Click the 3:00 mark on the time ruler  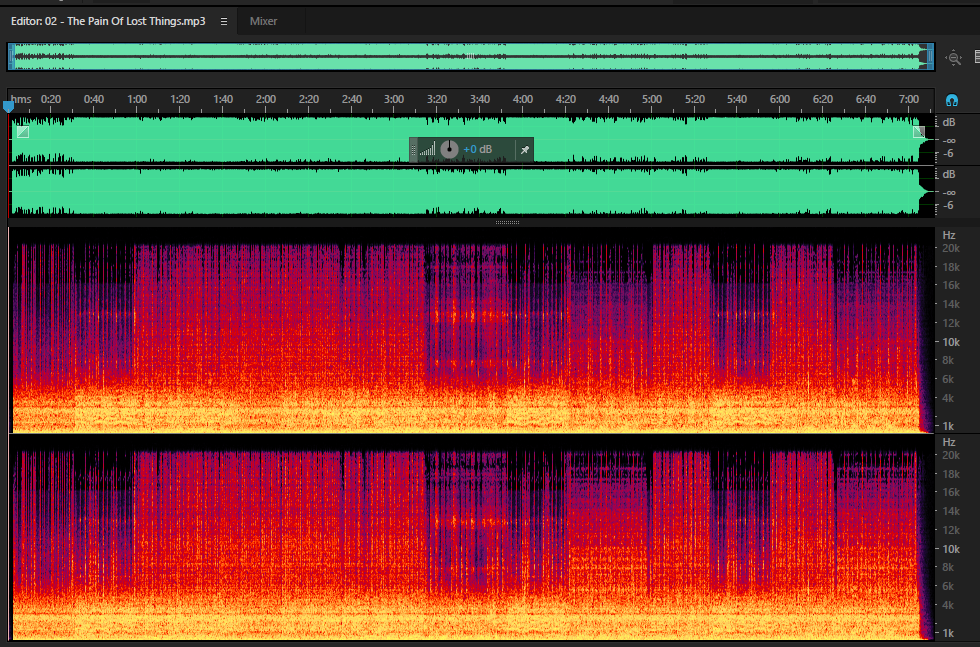(394, 99)
